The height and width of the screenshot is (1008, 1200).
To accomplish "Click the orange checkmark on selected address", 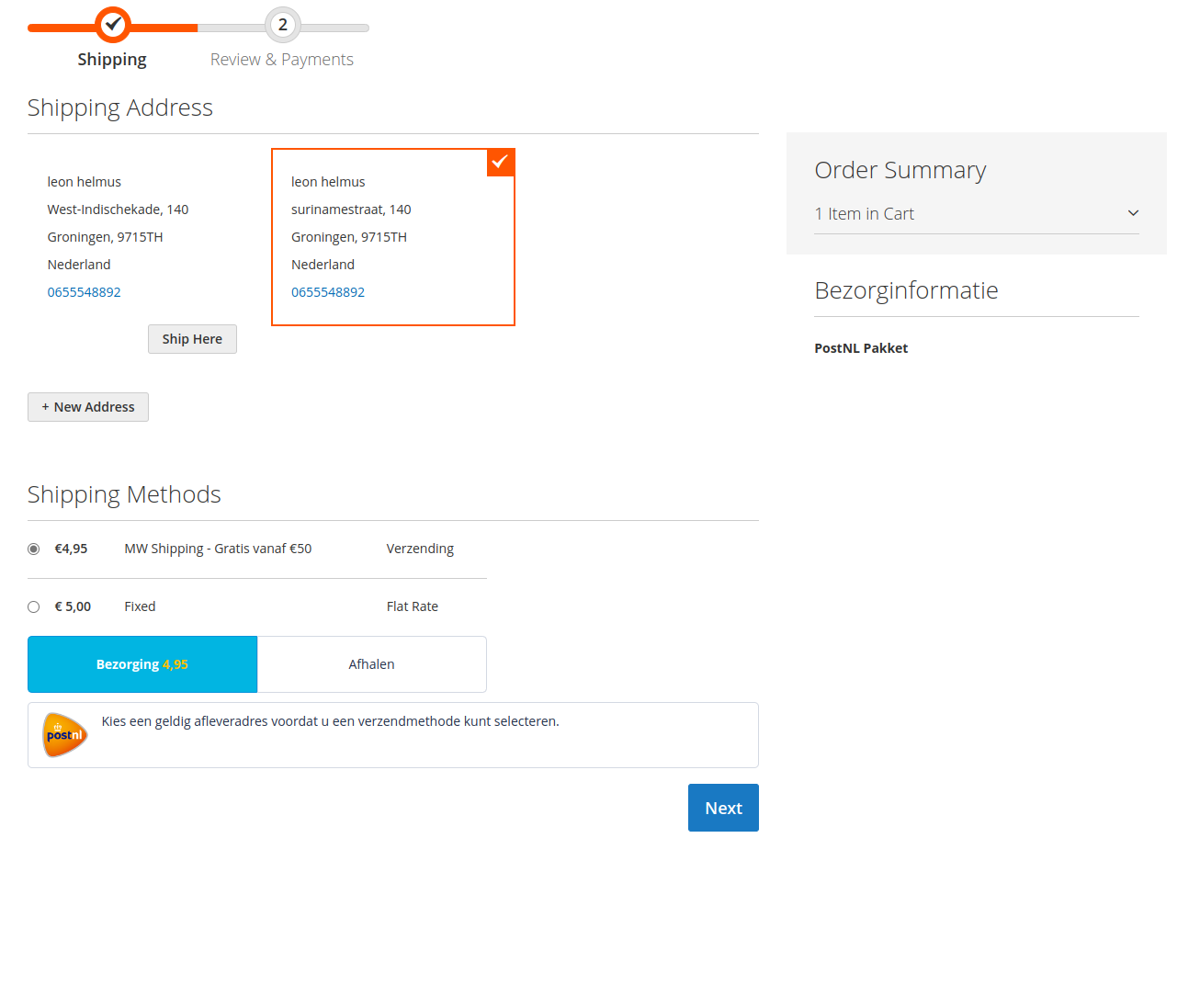I will pyautogui.click(x=500, y=162).
